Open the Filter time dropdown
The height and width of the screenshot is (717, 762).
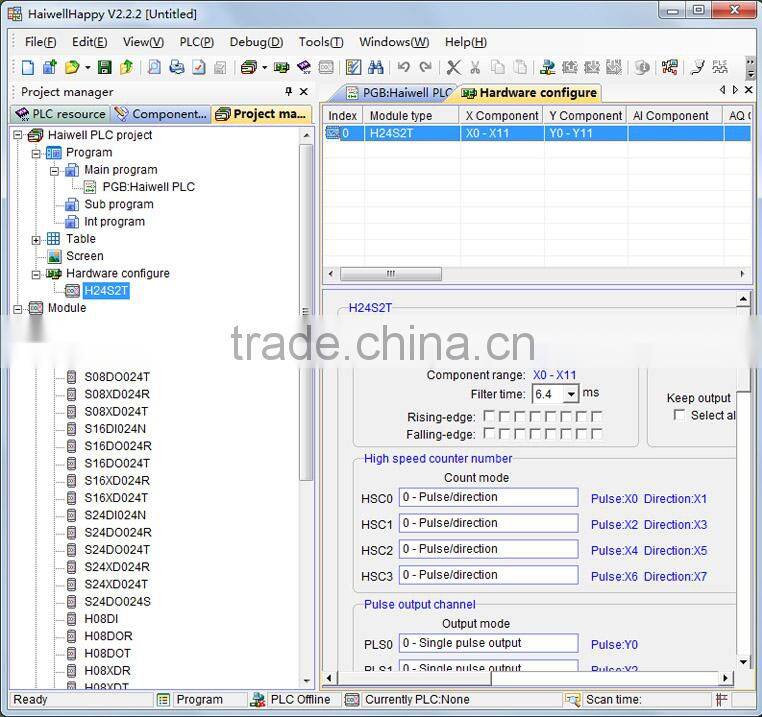click(571, 394)
